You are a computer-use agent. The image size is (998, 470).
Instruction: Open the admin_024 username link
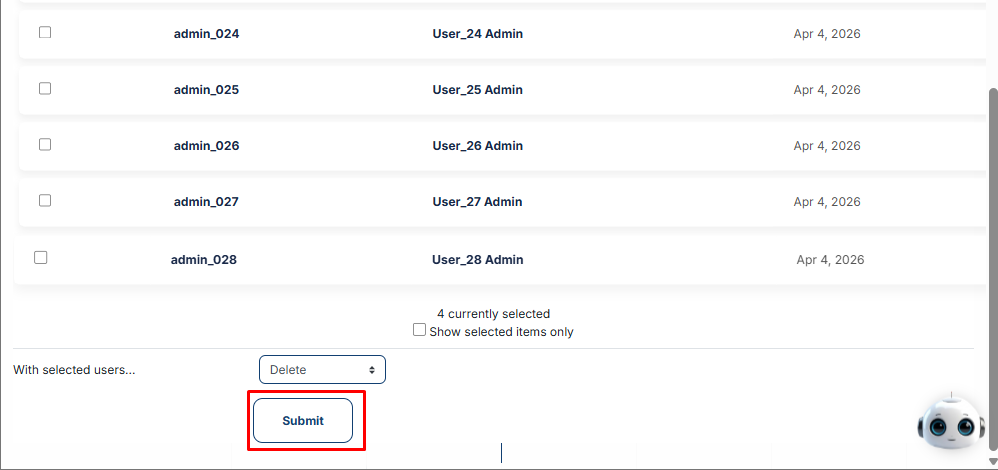(x=206, y=34)
